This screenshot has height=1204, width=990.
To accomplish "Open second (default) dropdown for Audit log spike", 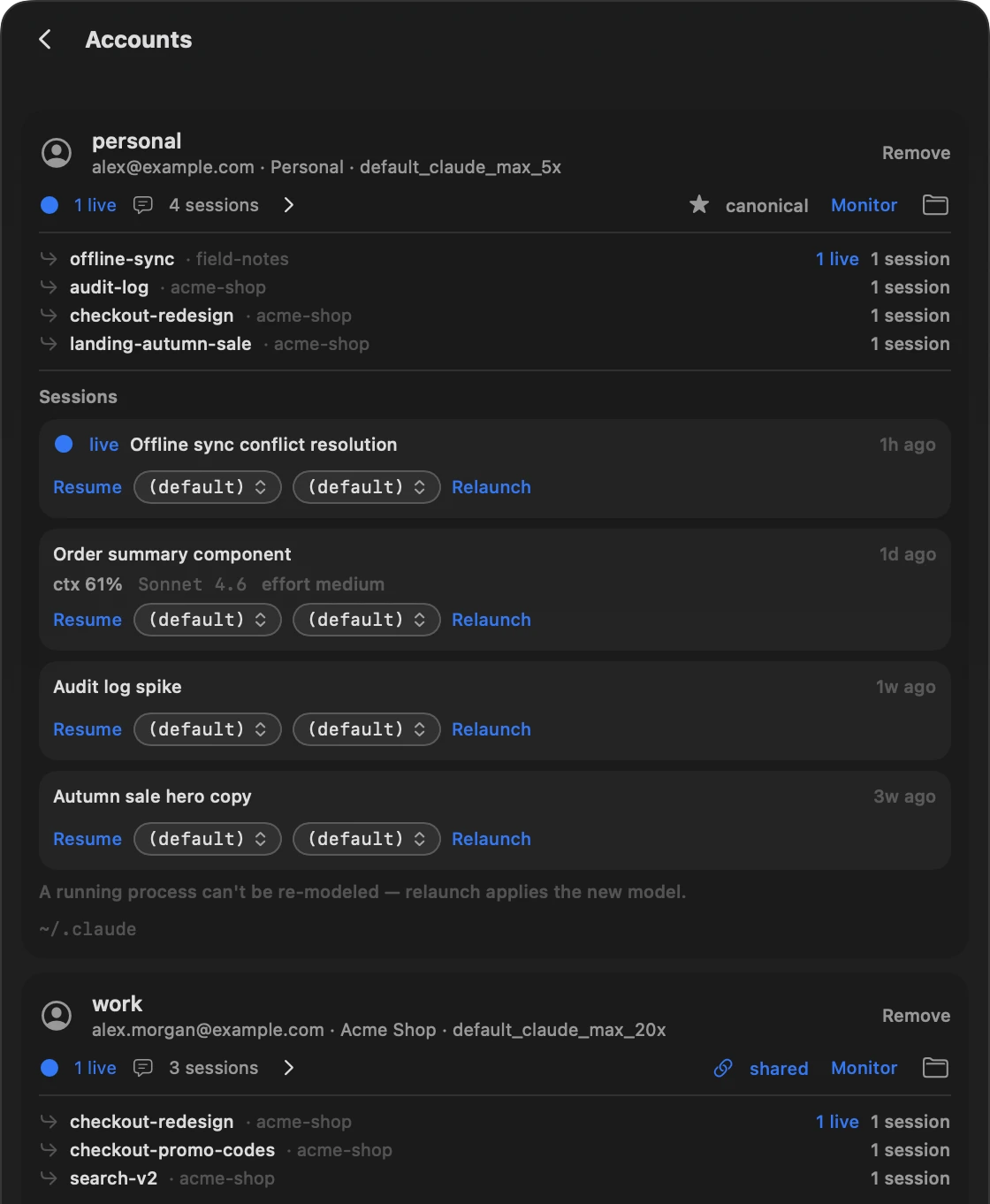I will tap(367, 729).
